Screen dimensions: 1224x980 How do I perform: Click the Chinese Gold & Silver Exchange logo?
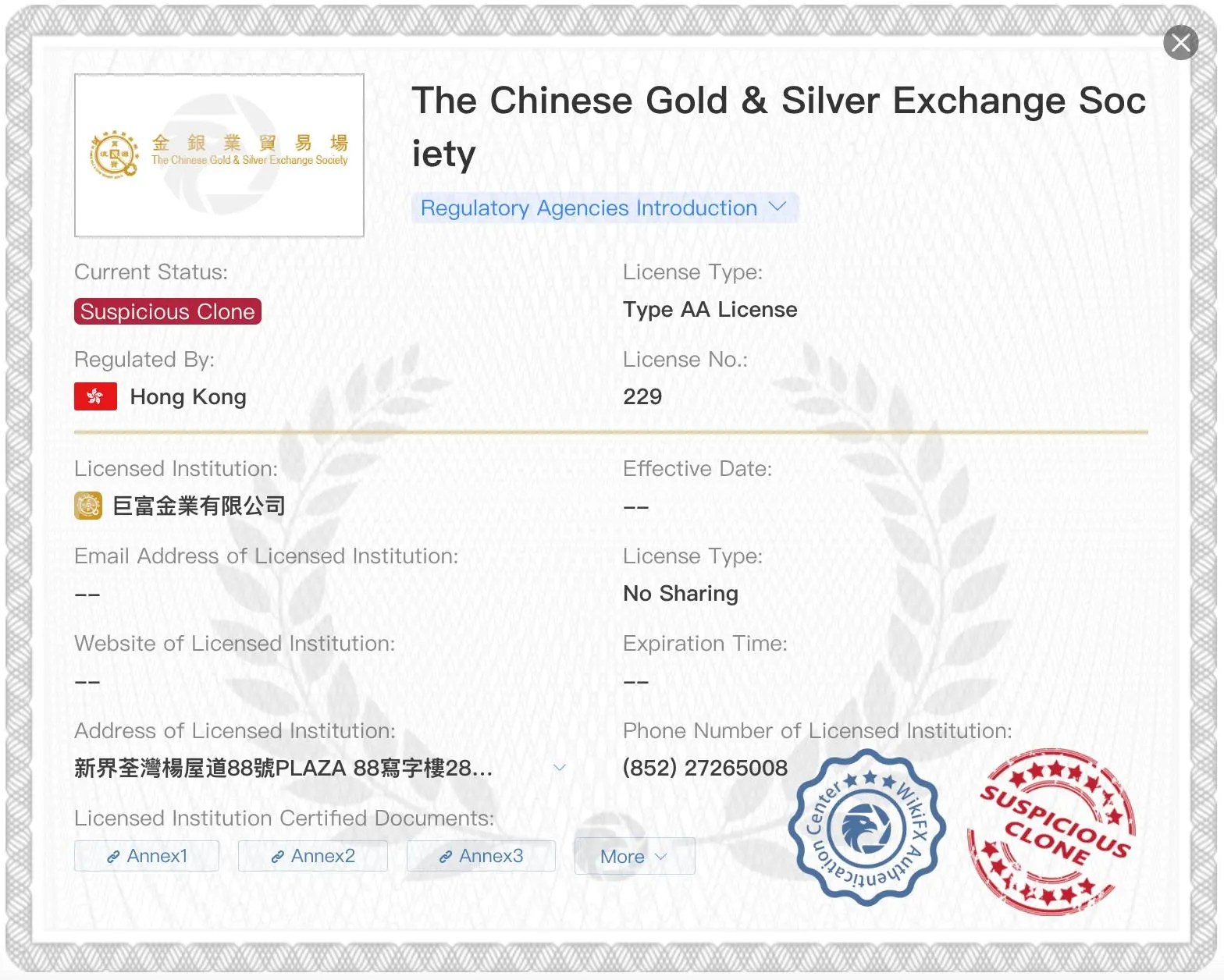219,155
